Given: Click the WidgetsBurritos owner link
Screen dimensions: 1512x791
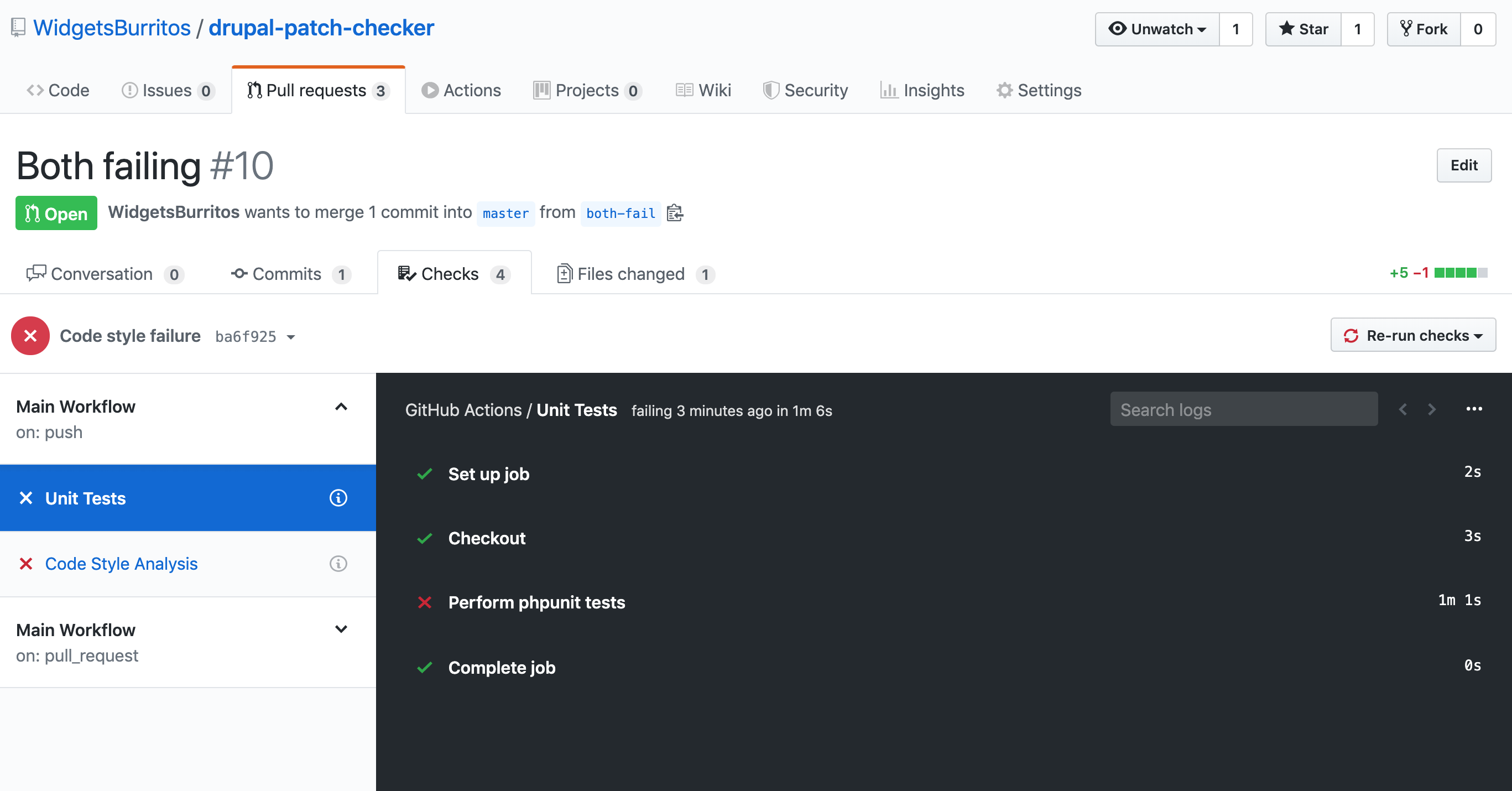Looking at the screenshot, I should click(112, 28).
